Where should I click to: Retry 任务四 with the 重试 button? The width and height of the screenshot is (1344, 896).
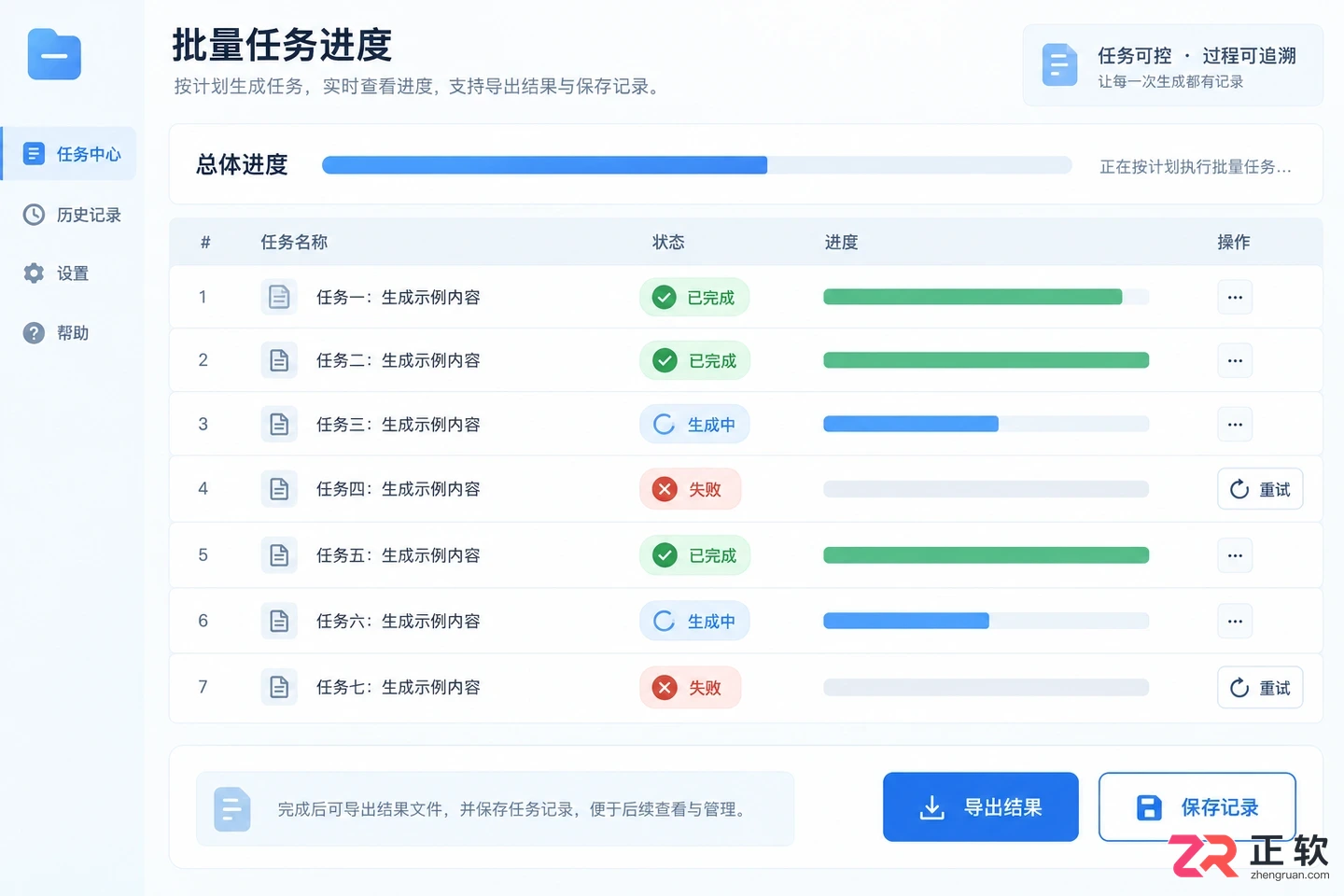[x=1260, y=489]
